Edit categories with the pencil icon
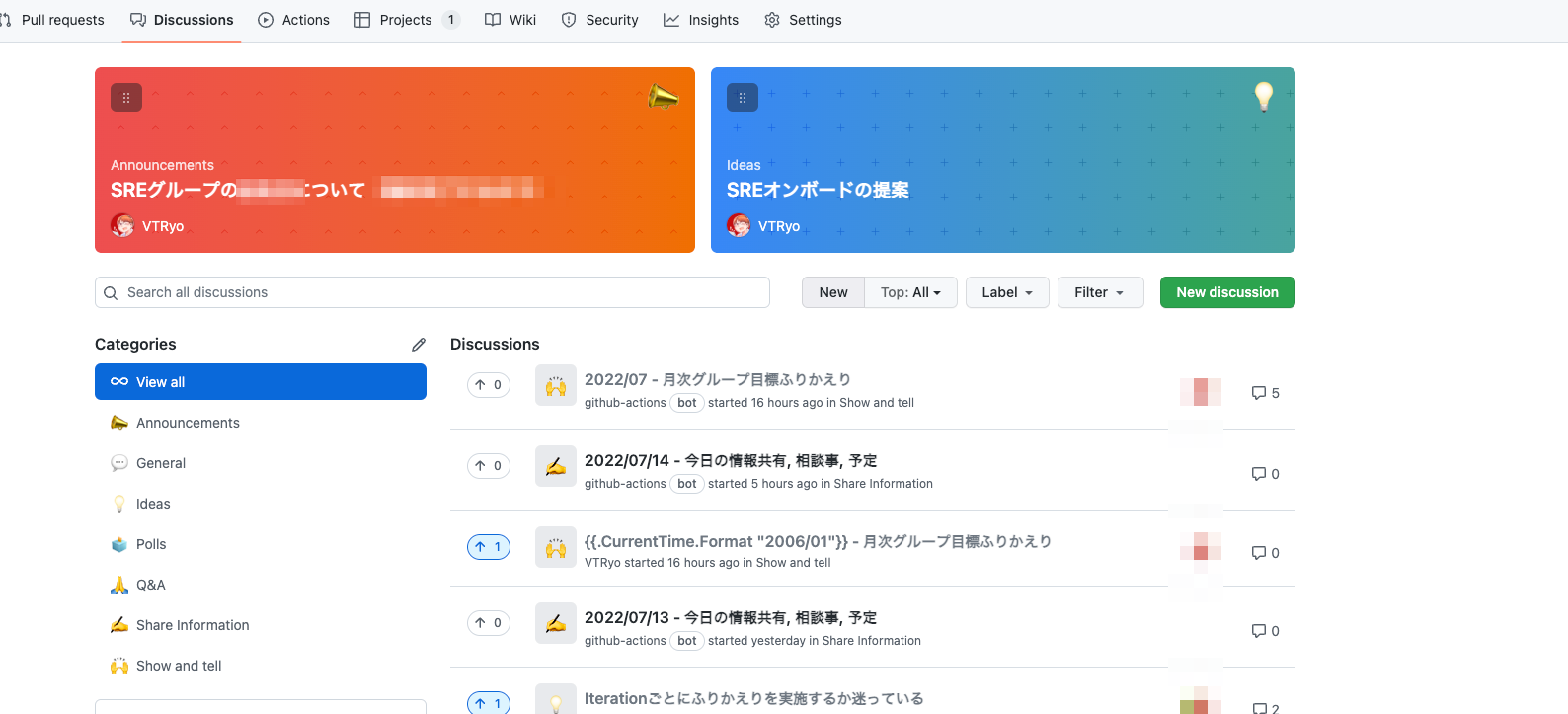Viewport: 1568px width, 714px height. click(419, 345)
